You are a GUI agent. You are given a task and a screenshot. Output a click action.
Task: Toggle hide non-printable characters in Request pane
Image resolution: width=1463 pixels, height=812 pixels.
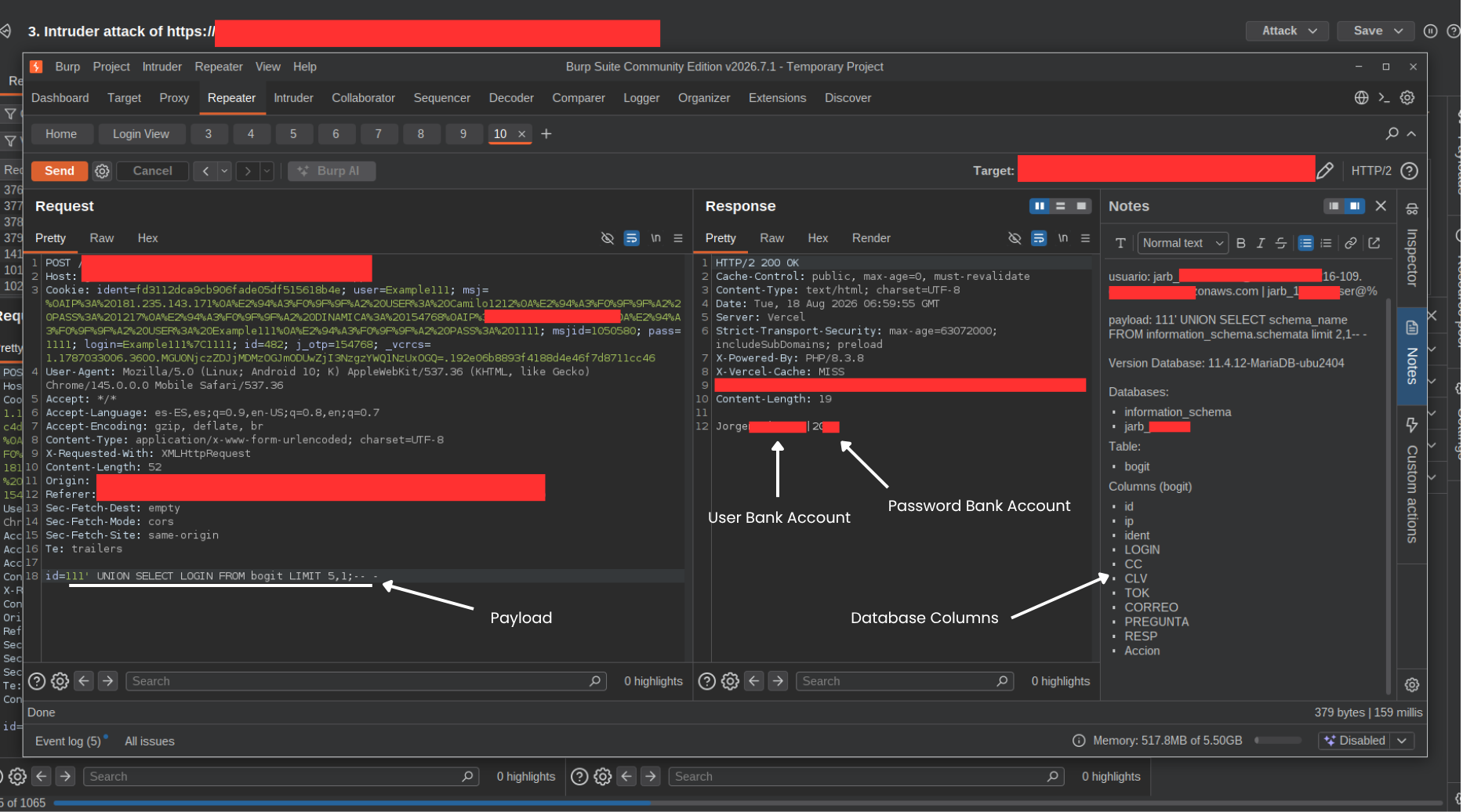point(607,238)
